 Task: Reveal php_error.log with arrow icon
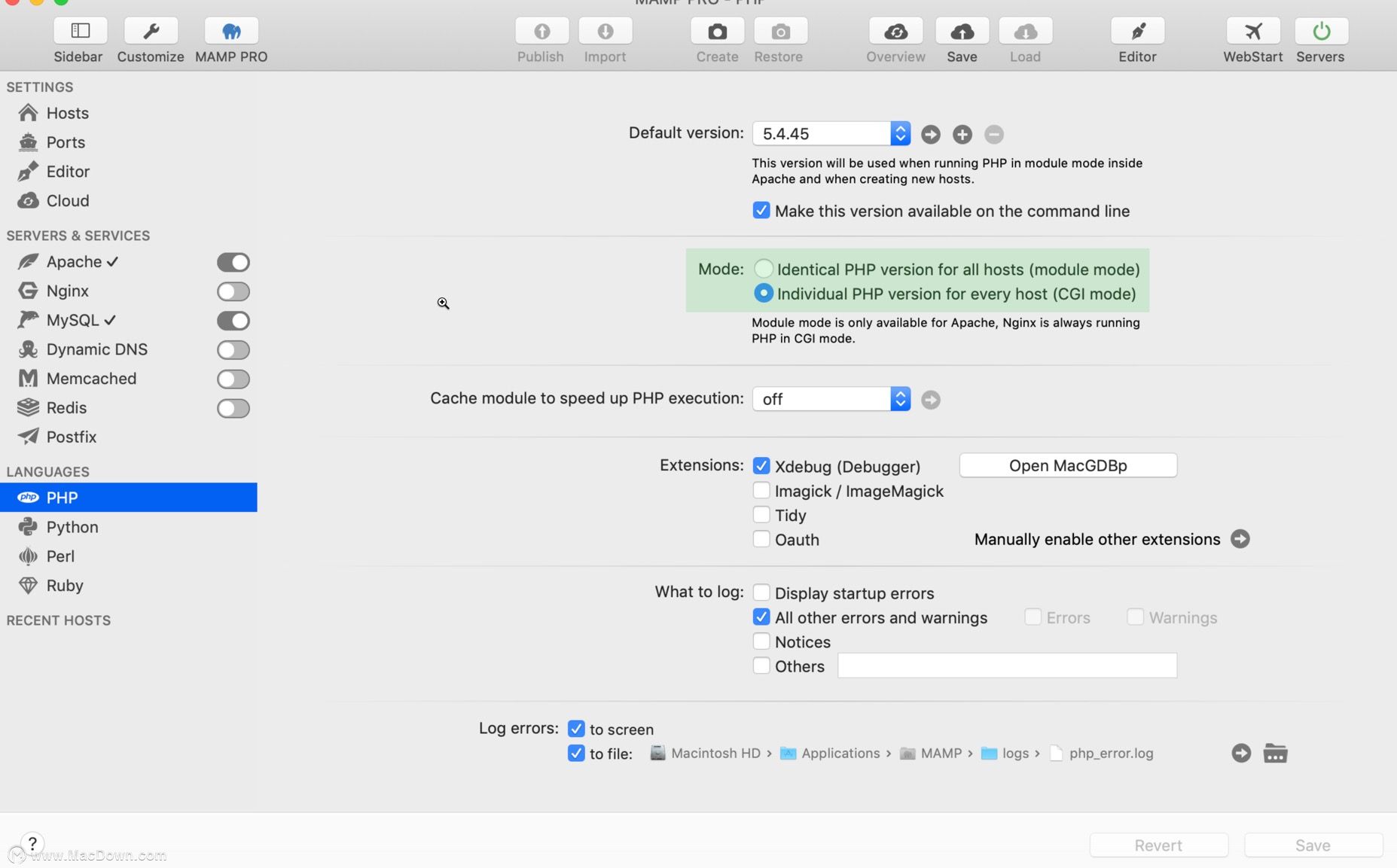pos(1241,753)
